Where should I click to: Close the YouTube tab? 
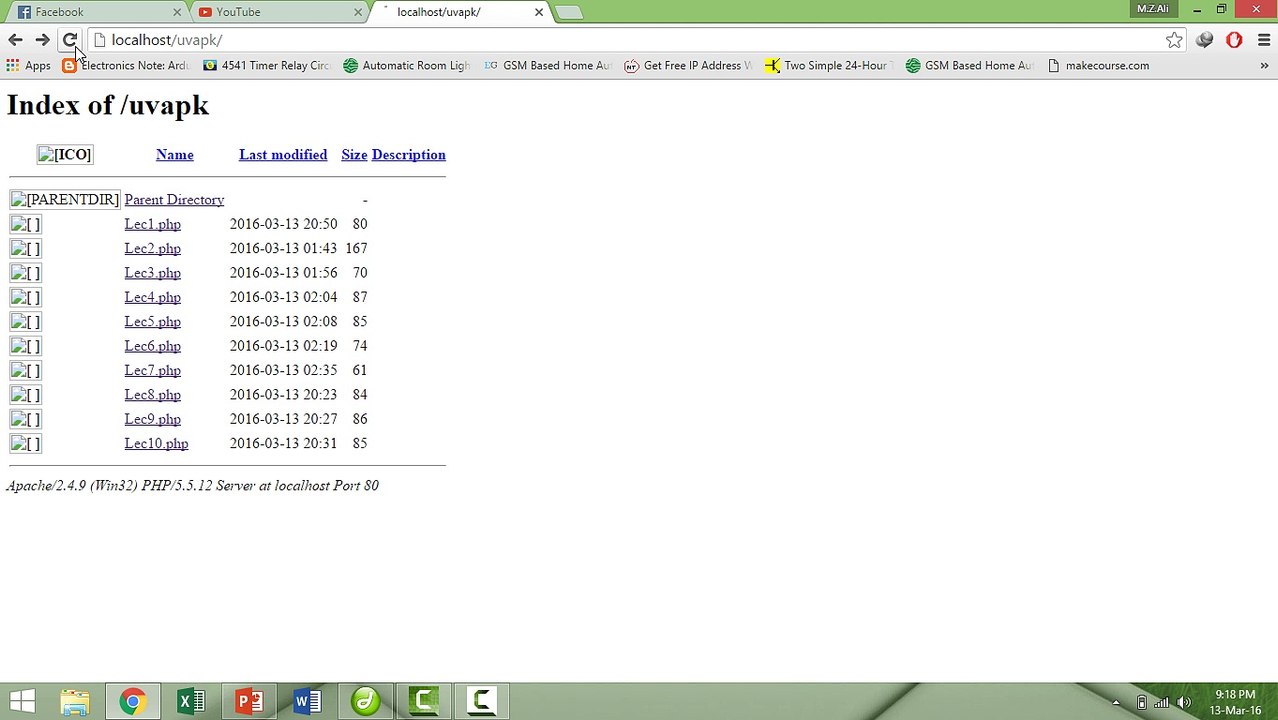click(x=358, y=12)
